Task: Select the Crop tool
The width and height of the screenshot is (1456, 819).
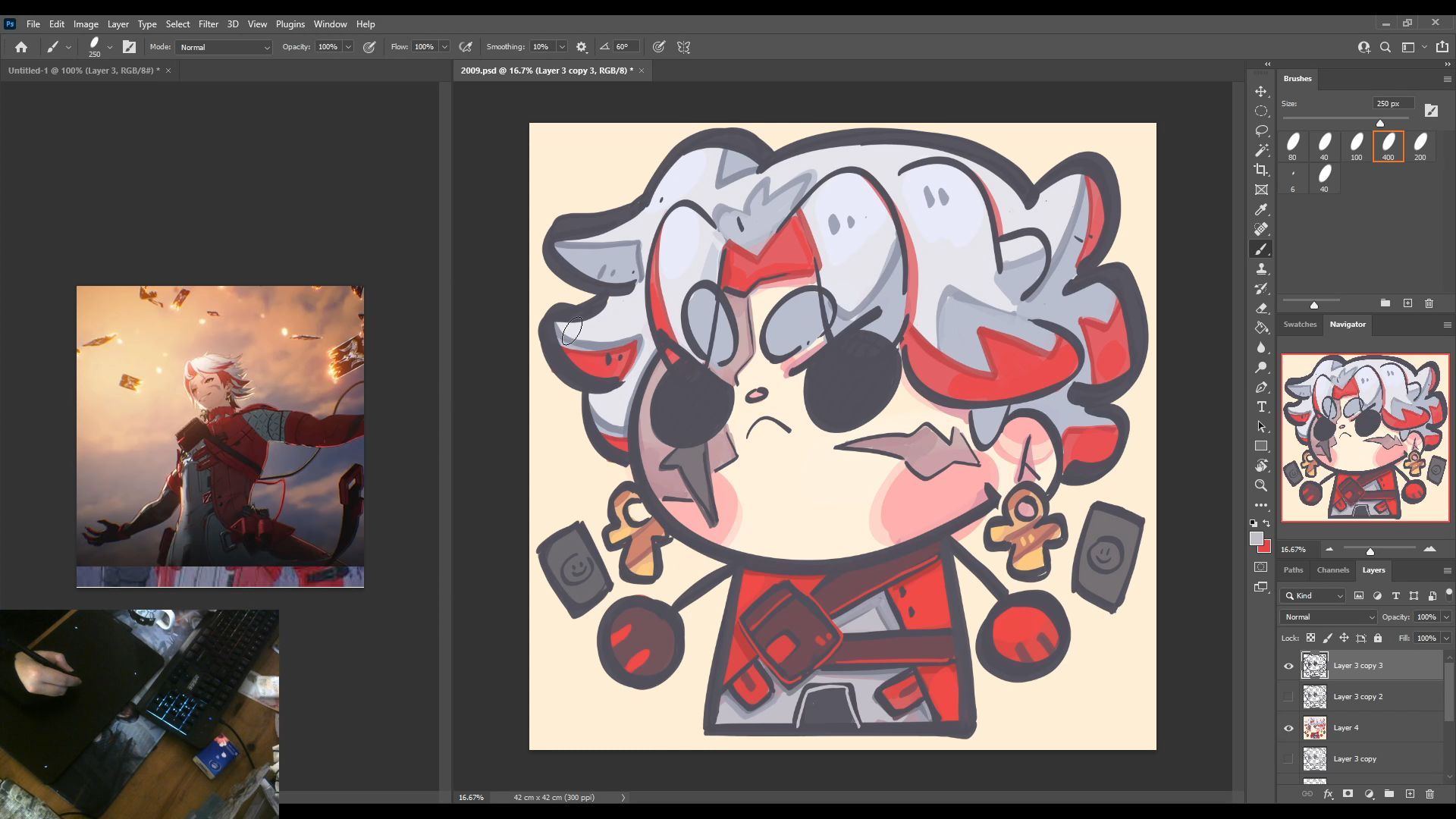Action: [x=1261, y=170]
